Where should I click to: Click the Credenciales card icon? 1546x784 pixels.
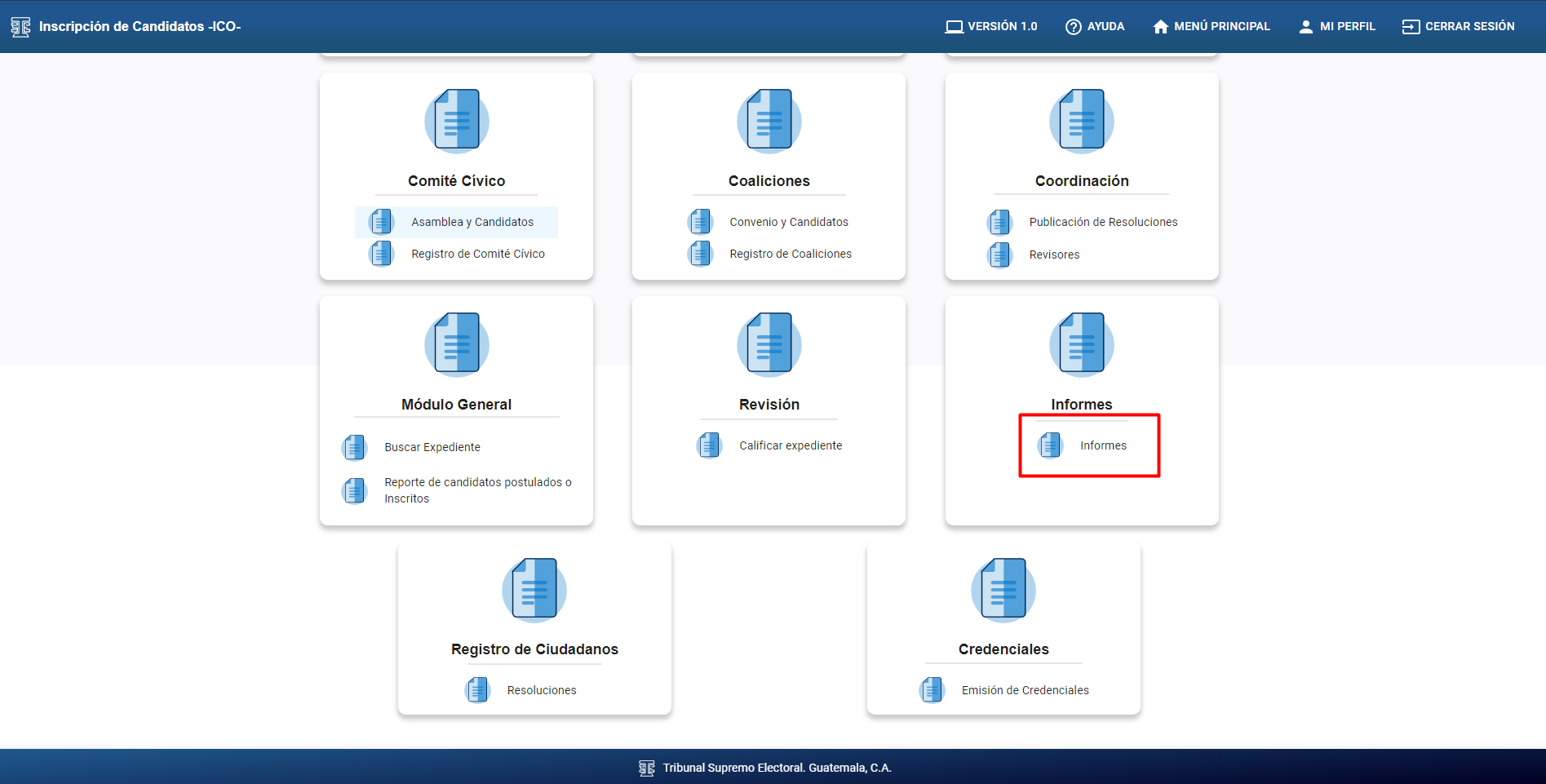1003,589
